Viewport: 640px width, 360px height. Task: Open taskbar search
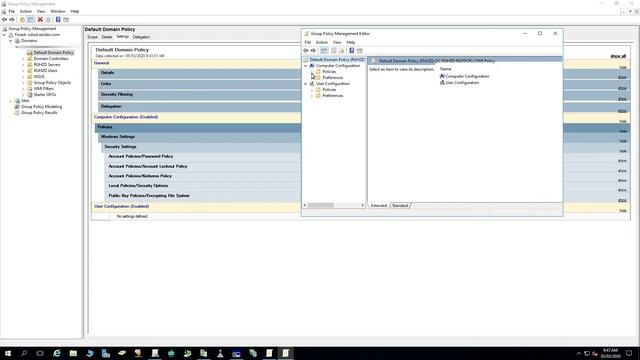tap(24, 353)
